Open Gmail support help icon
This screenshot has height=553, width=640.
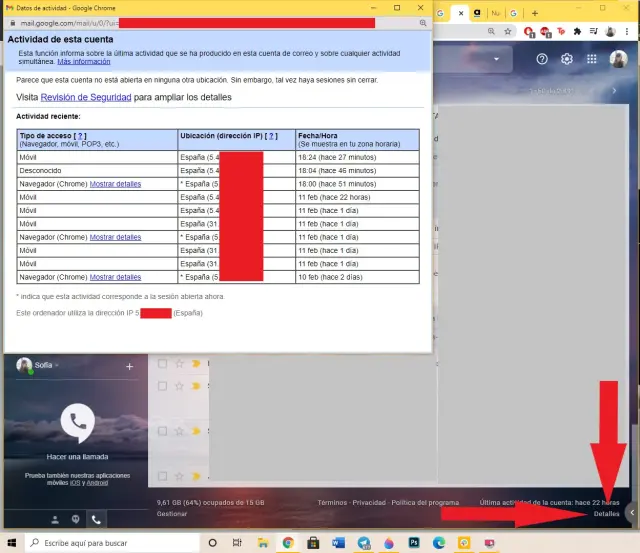[542, 59]
